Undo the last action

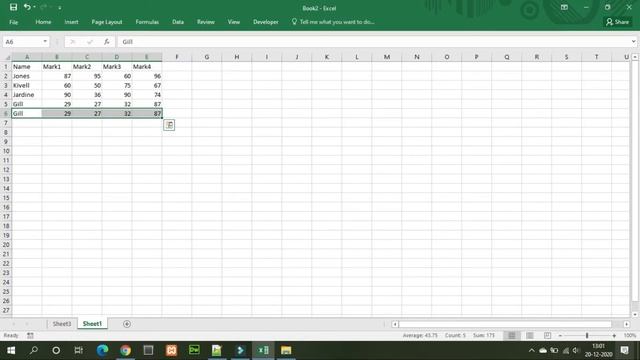click(x=27, y=7)
